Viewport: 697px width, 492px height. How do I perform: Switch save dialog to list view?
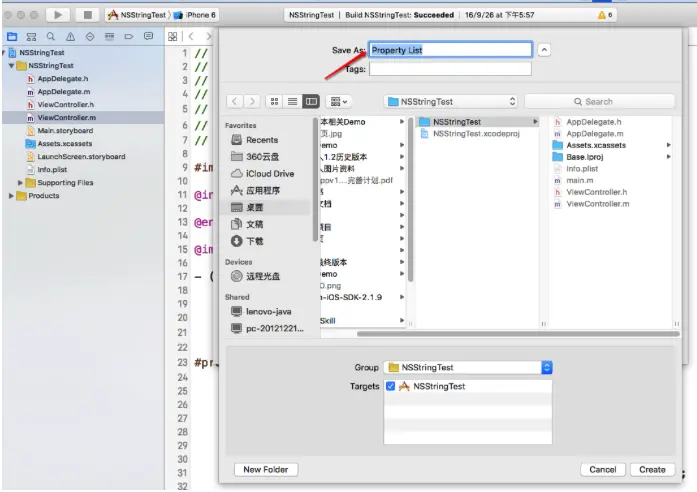click(x=292, y=101)
